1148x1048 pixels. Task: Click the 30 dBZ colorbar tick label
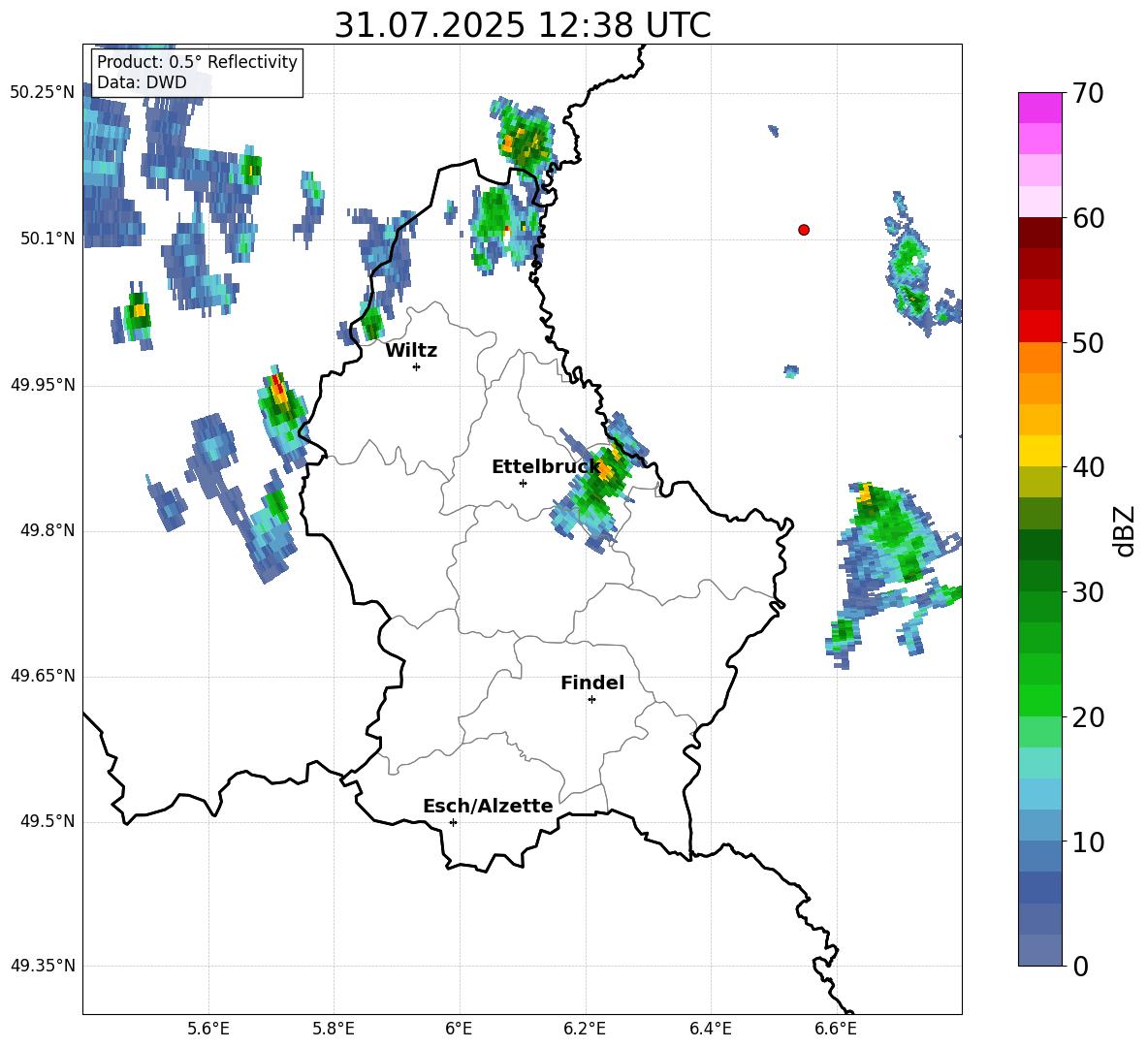coord(1088,592)
